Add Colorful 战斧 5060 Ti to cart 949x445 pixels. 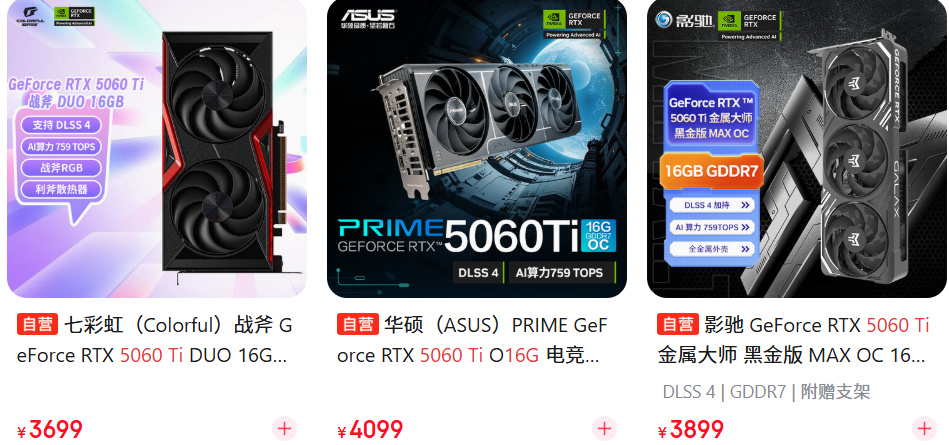point(284,429)
